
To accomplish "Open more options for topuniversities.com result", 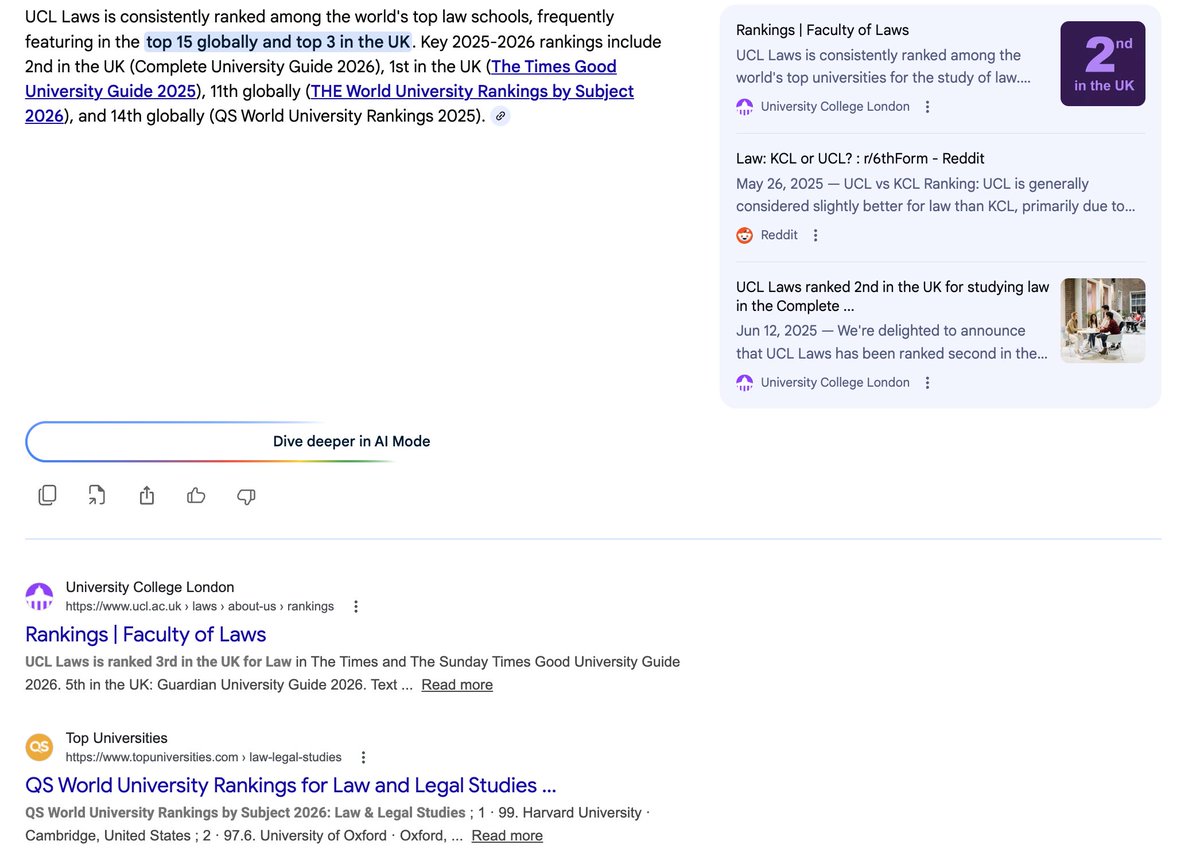I will pyautogui.click(x=364, y=757).
